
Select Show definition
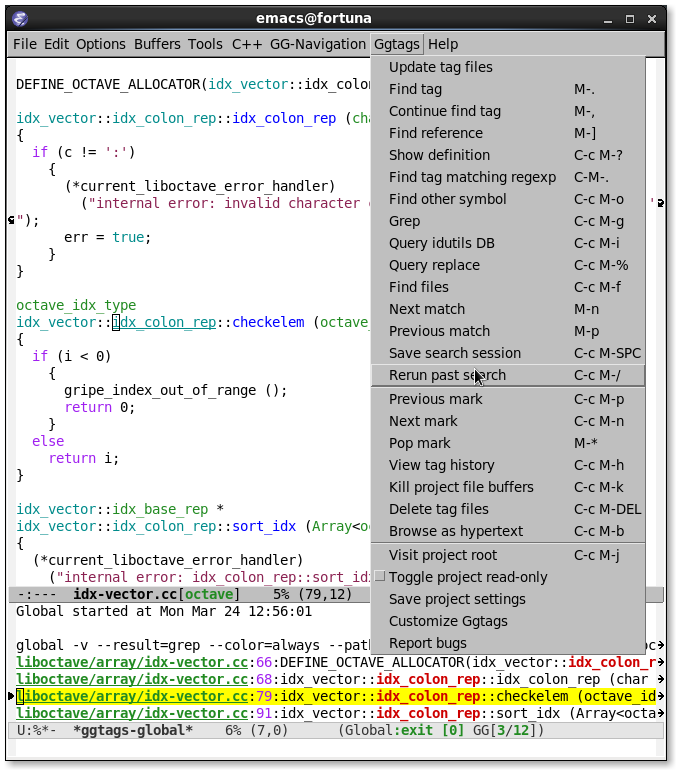click(x=508, y=155)
